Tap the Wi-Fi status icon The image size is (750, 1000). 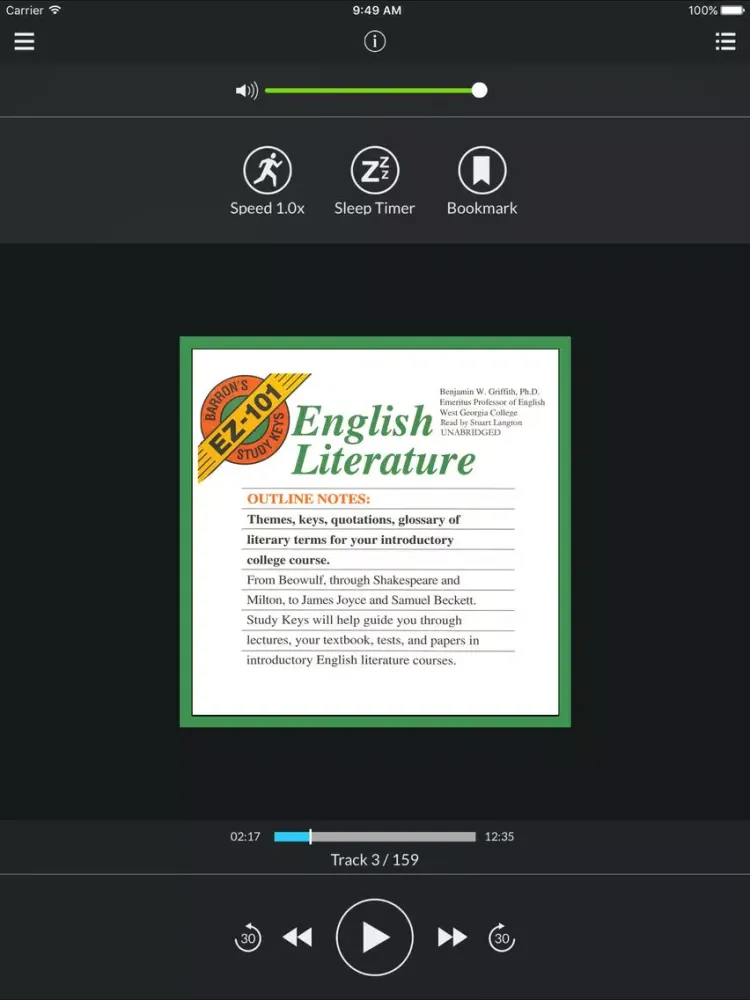tap(55, 10)
